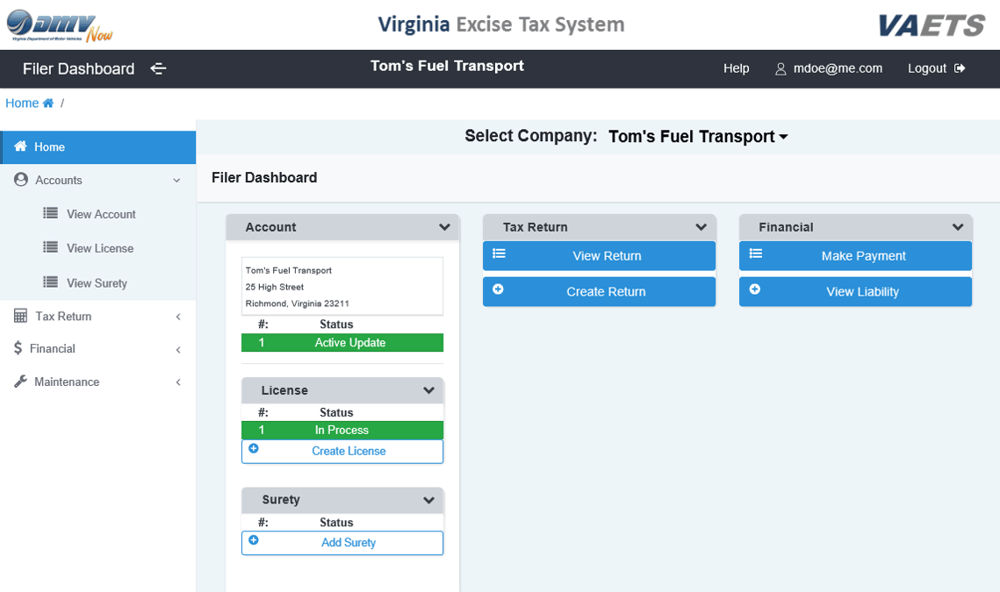Image resolution: width=1000 pixels, height=592 pixels.
Task: Click the calculator Tax Return sidebar icon
Action: [x=20, y=316]
